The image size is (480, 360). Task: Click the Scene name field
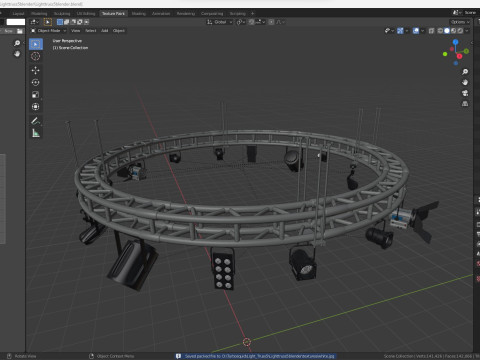[470, 13]
